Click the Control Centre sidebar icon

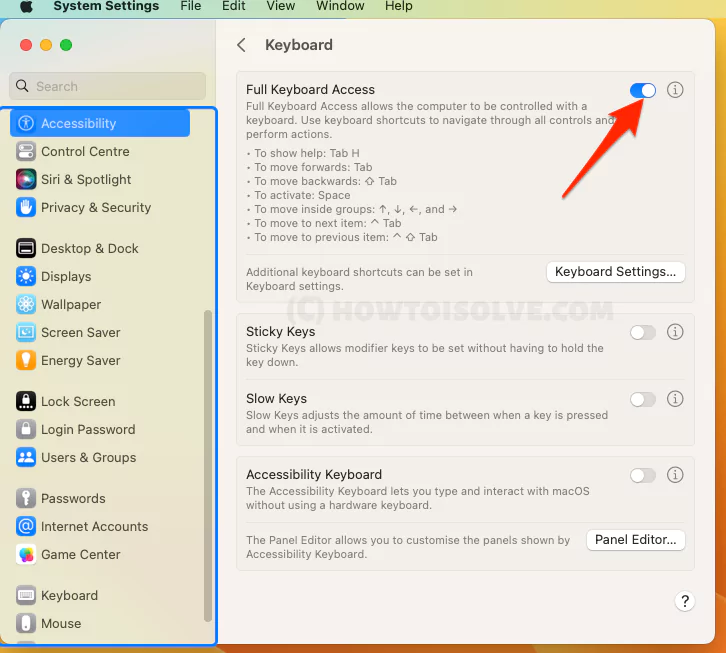coord(26,151)
